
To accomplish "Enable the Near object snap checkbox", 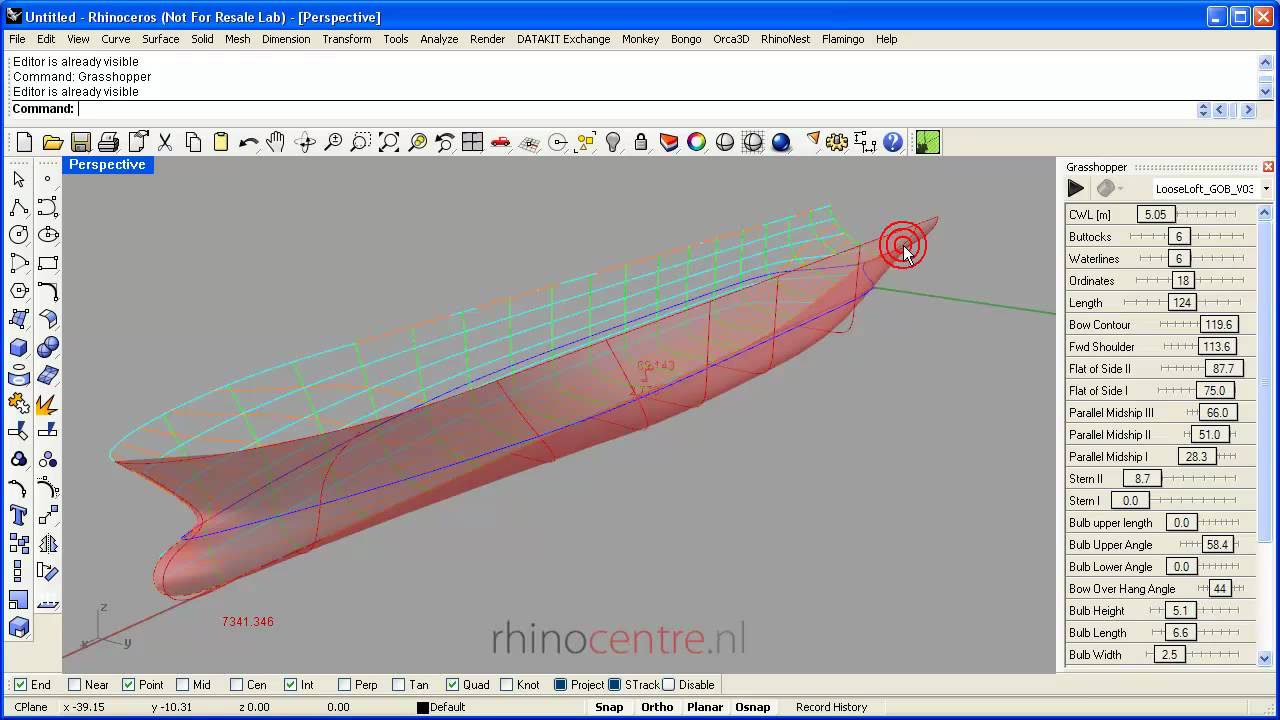I will tap(75, 685).
